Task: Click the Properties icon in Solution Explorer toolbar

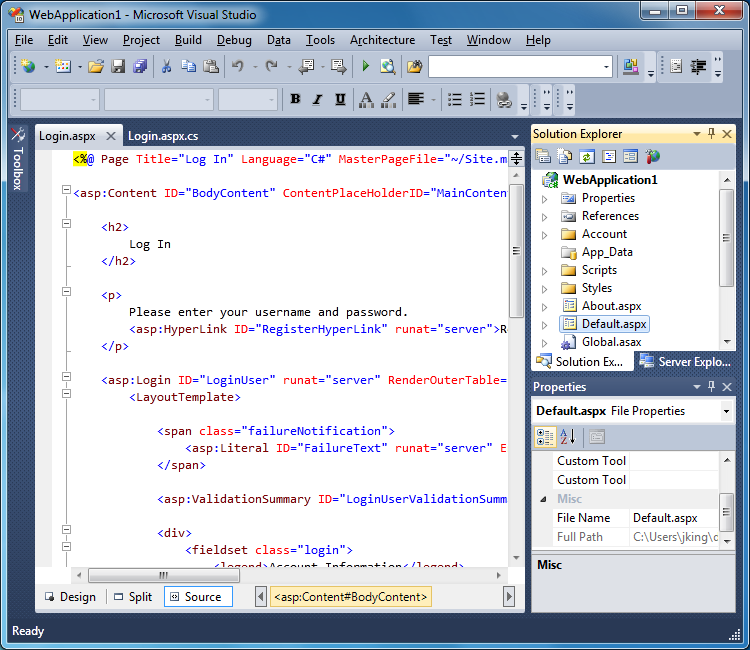Action: pyautogui.click(x=543, y=156)
